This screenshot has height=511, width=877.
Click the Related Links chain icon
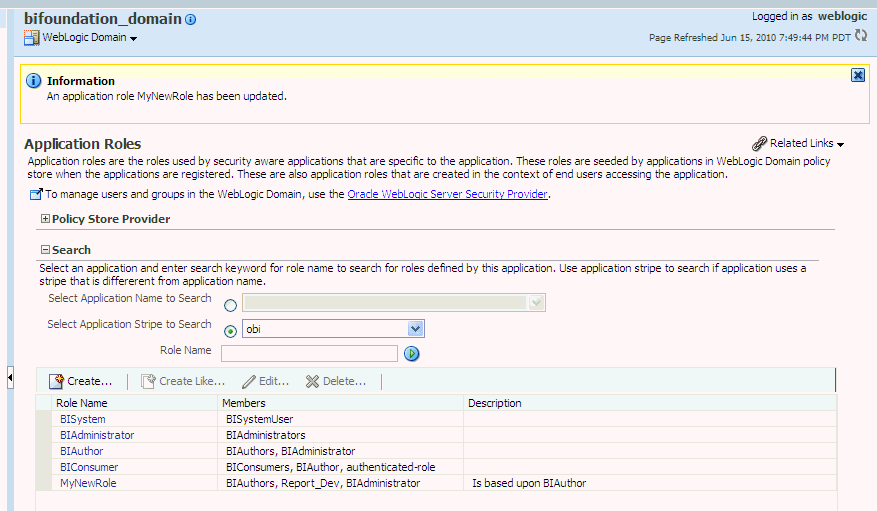(760, 144)
